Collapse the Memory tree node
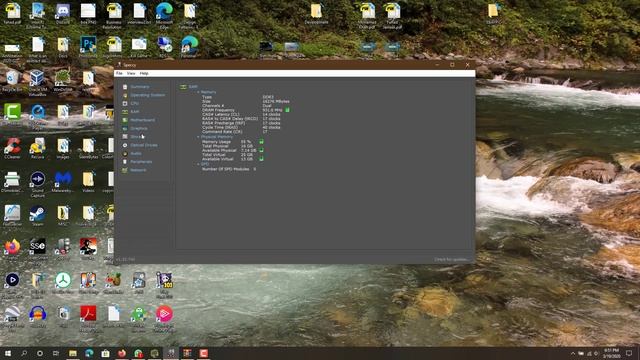 [198, 92]
